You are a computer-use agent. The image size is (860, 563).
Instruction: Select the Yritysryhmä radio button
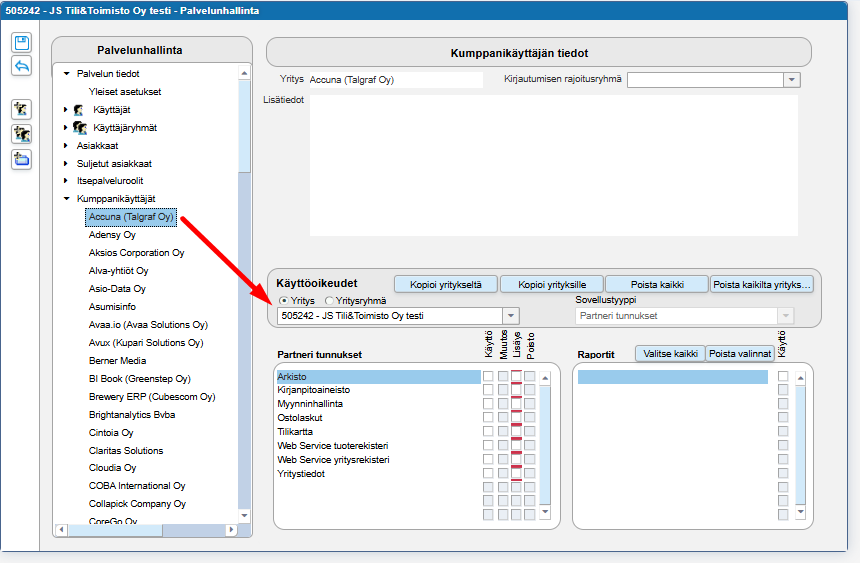(329, 301)
